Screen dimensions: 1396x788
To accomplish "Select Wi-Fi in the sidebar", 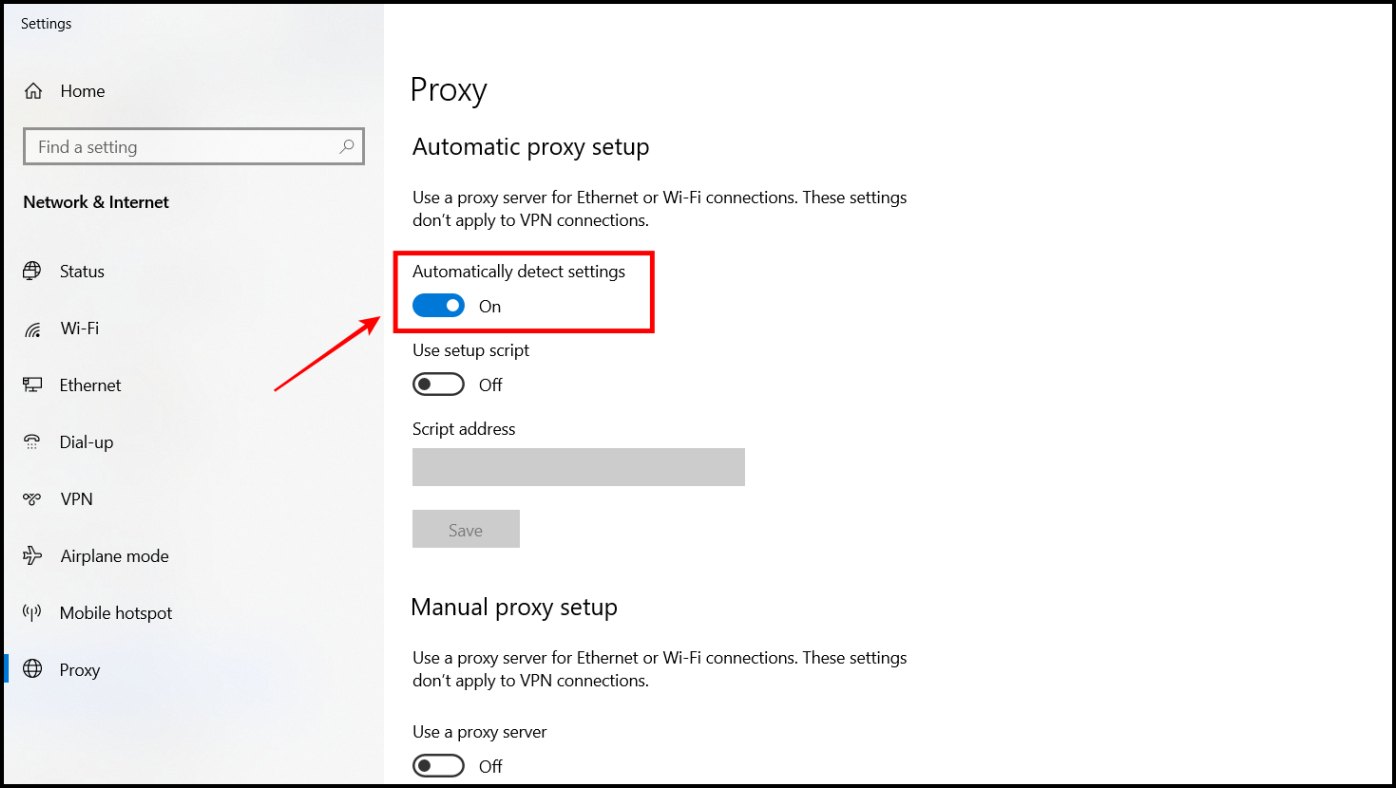I will 79,328.
